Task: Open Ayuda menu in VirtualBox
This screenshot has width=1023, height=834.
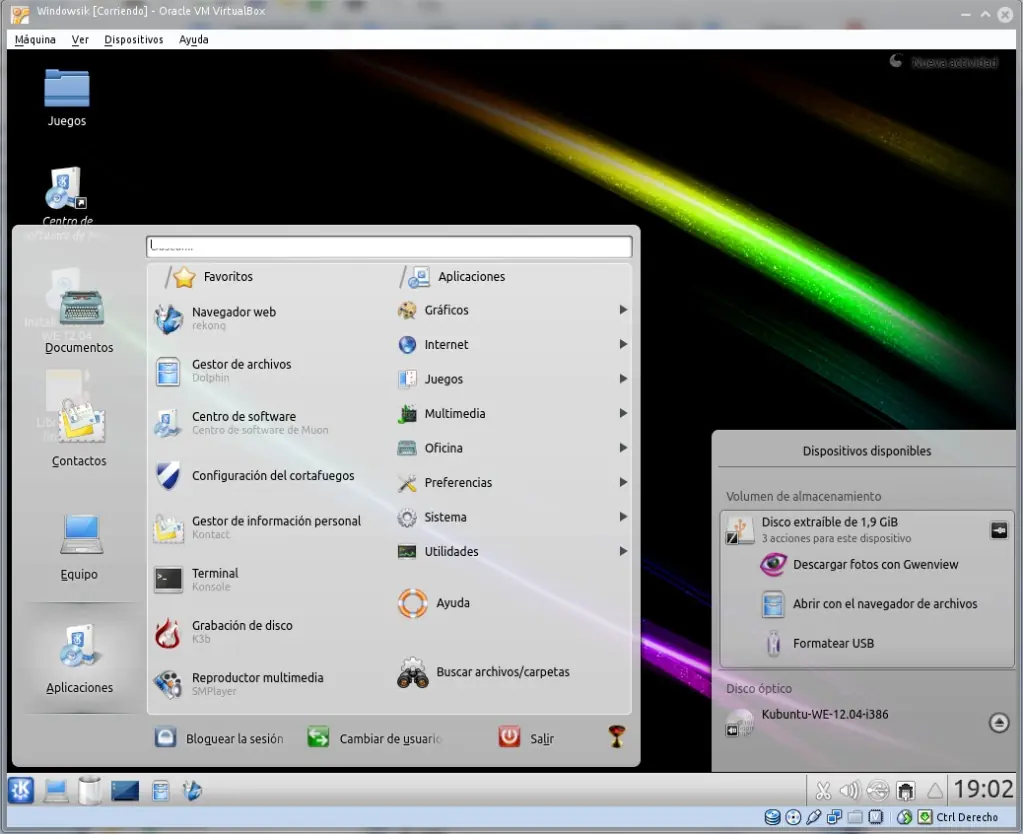Action: coord(194,39)
